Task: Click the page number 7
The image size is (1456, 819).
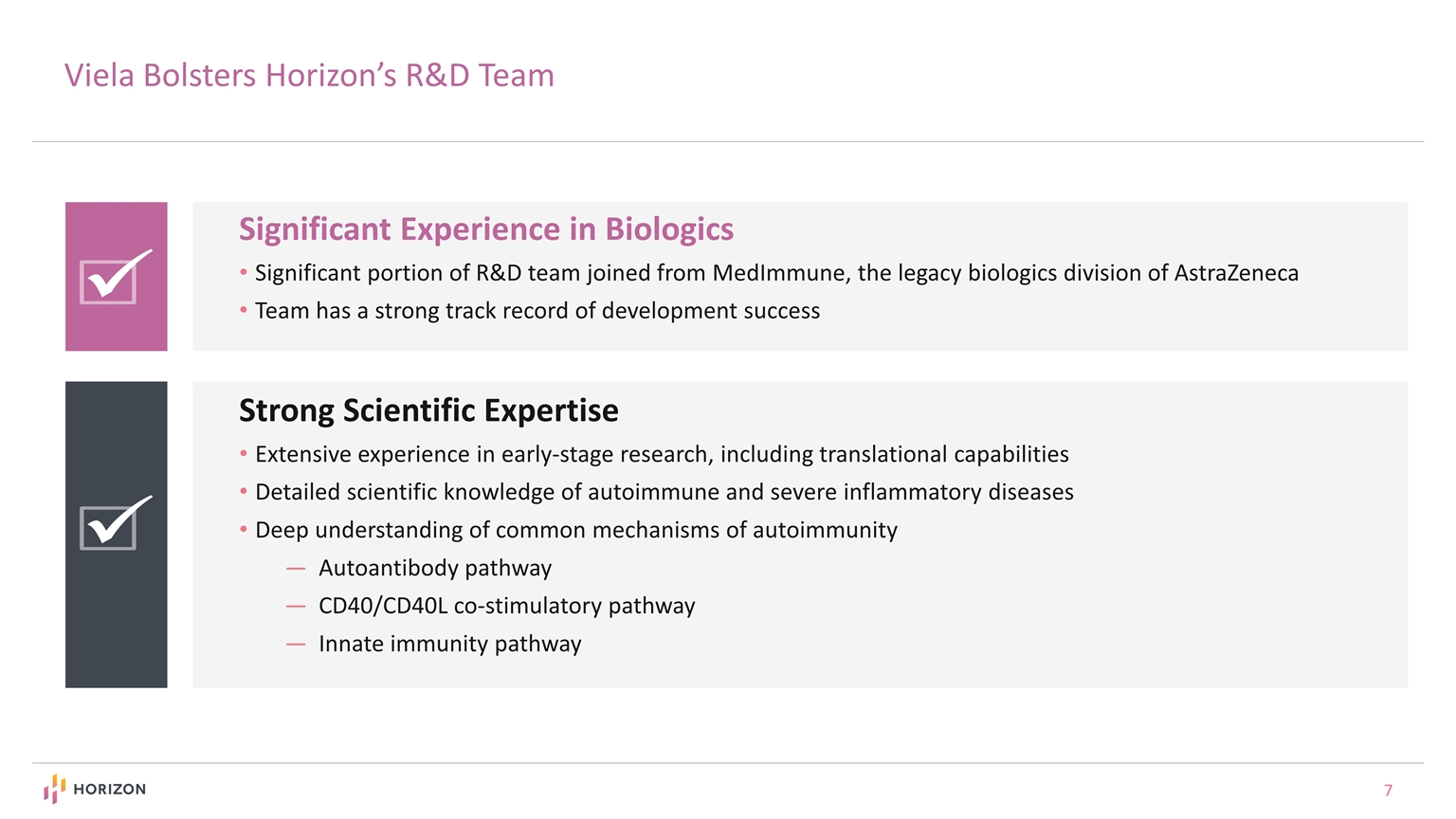Action: click(x=1388, y=791)
